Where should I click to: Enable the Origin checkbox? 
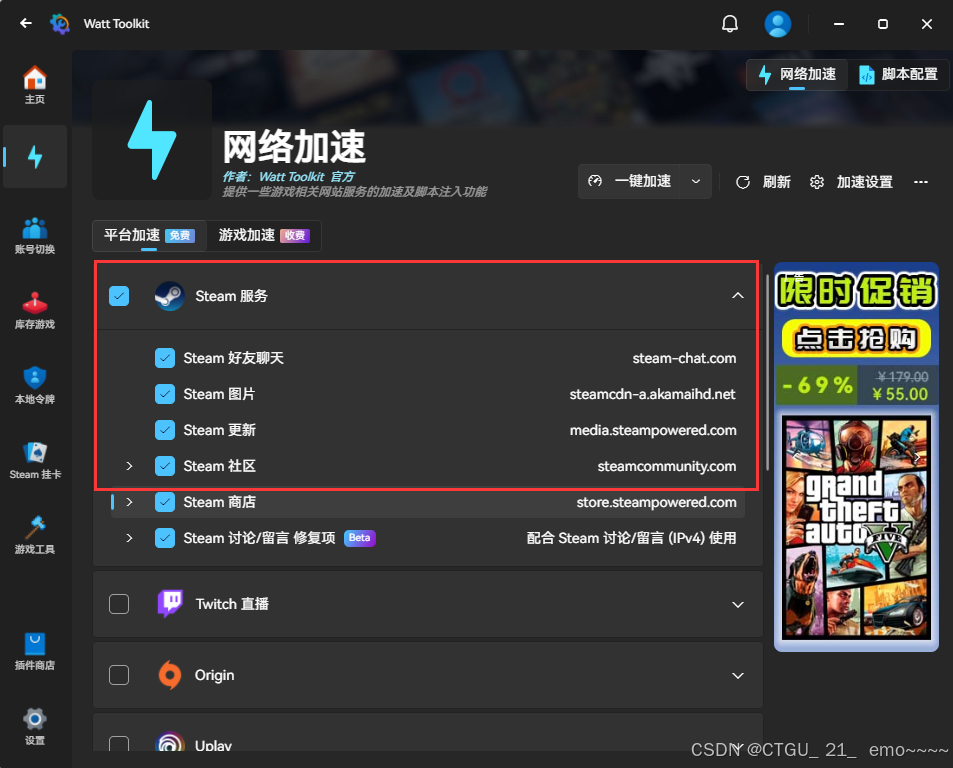(x=119, y=675)
